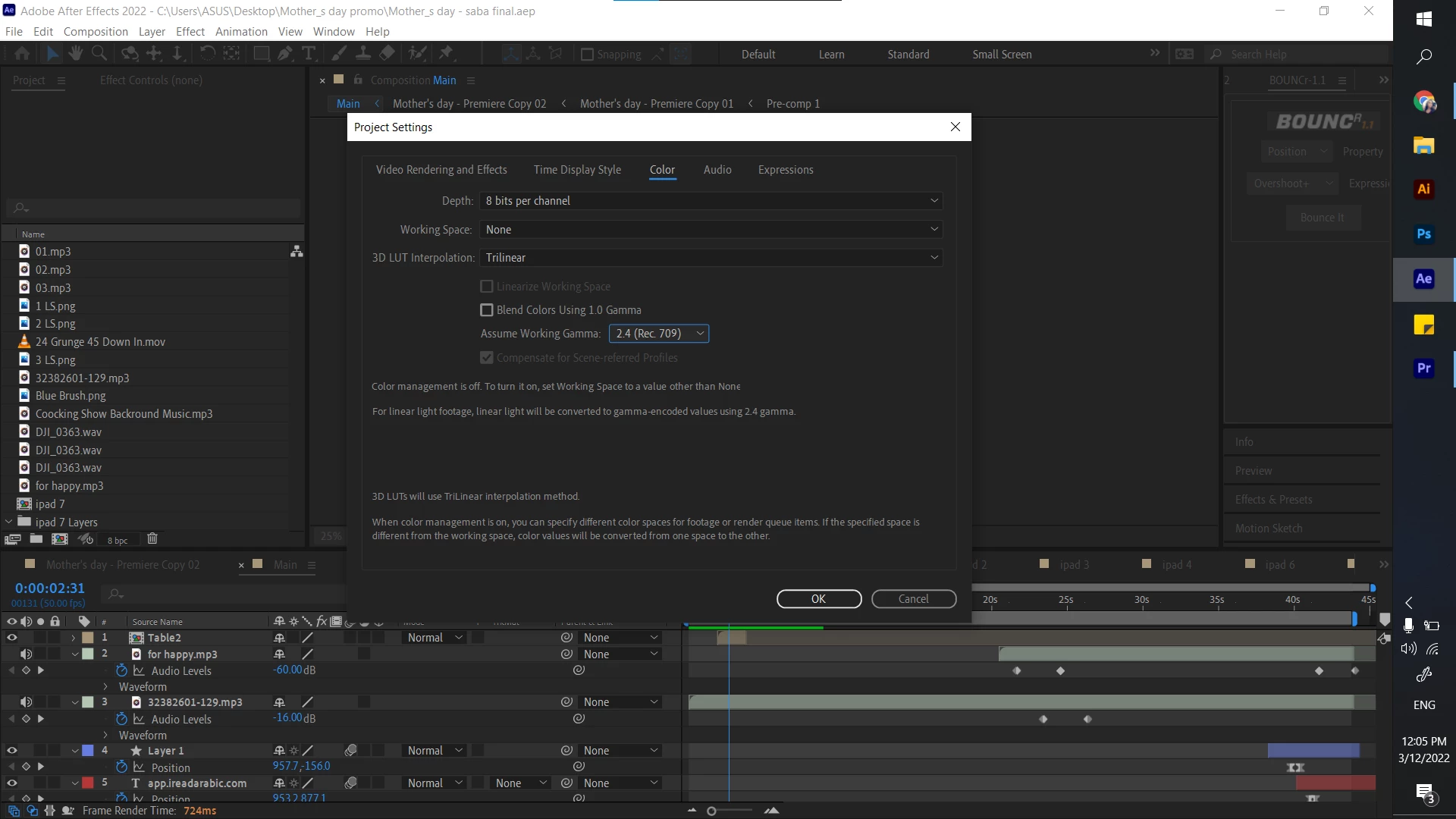Select the Pen tool

[284, 53]
